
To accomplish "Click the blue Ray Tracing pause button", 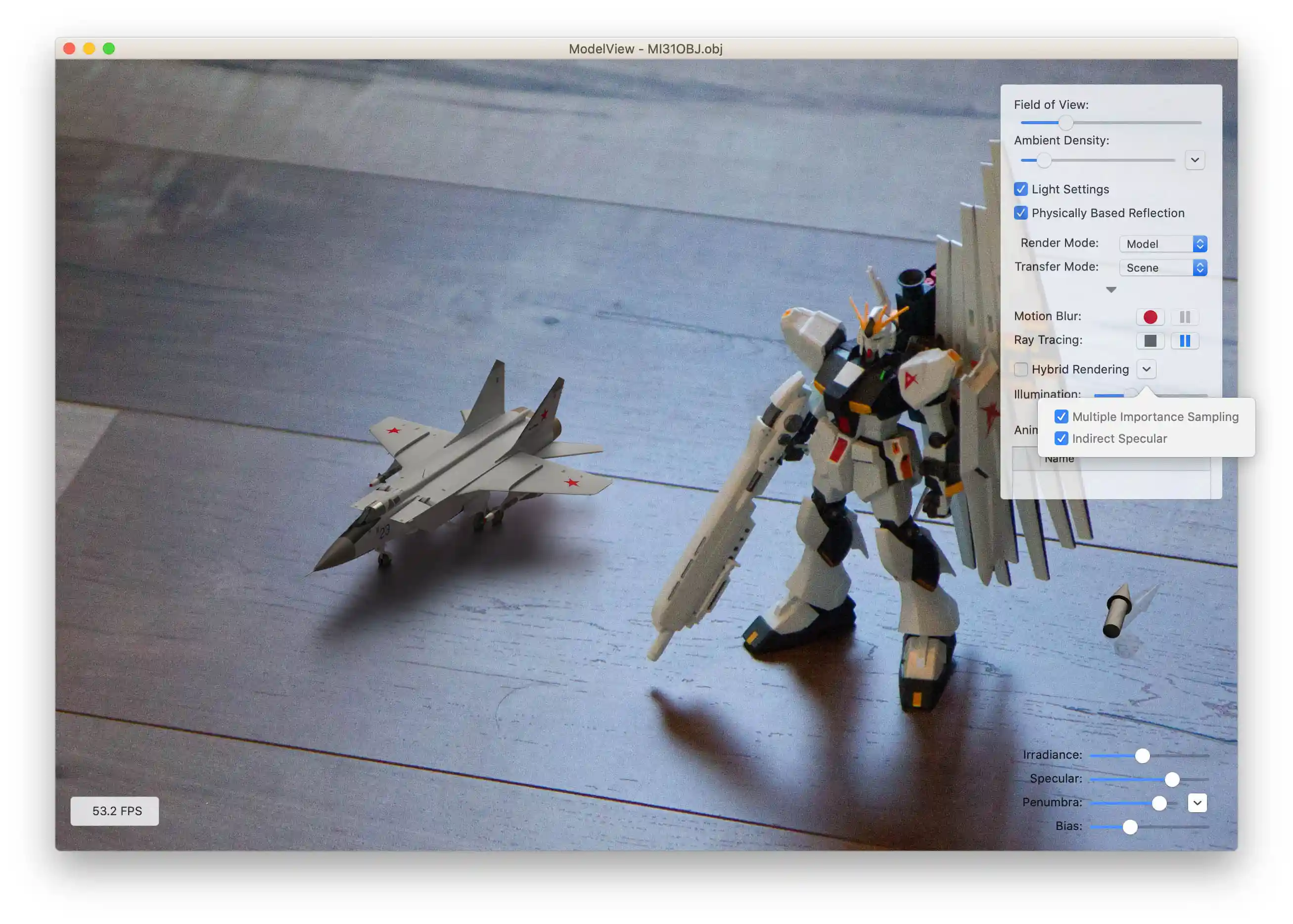I will 1184,341.
